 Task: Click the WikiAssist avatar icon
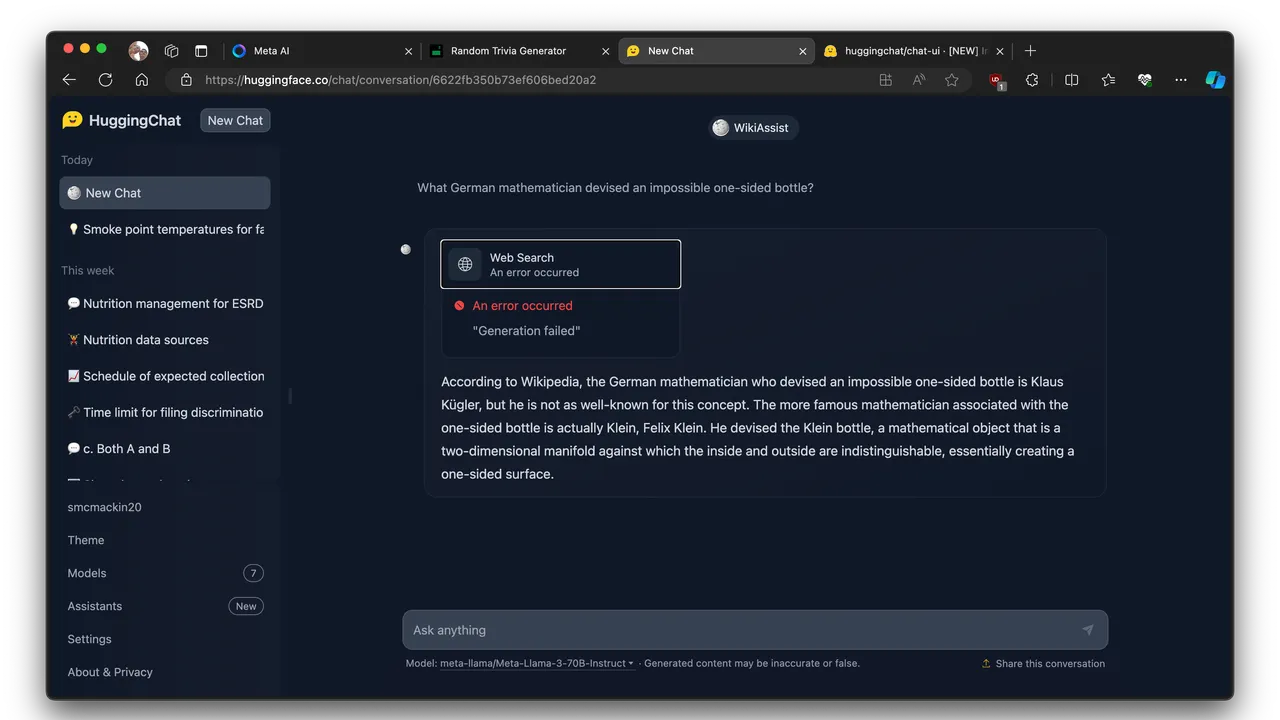pos(720,128)
